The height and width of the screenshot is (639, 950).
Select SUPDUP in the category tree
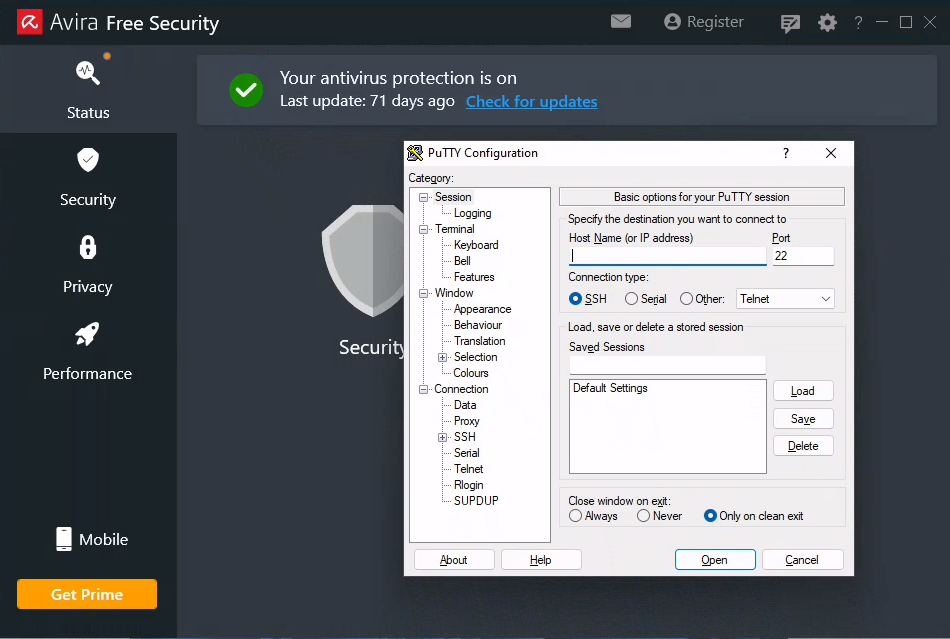tap(476, 501)
